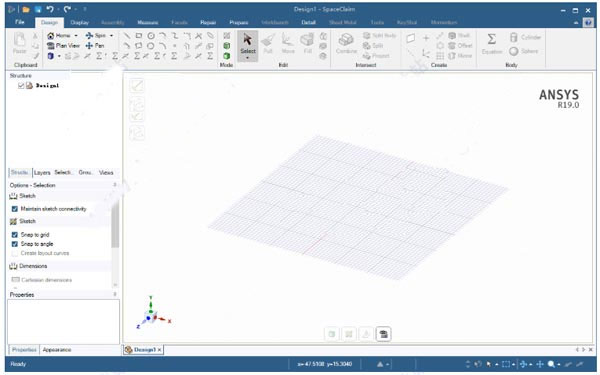Switch to Section mode using middle green cube

[x=227, y=46]
